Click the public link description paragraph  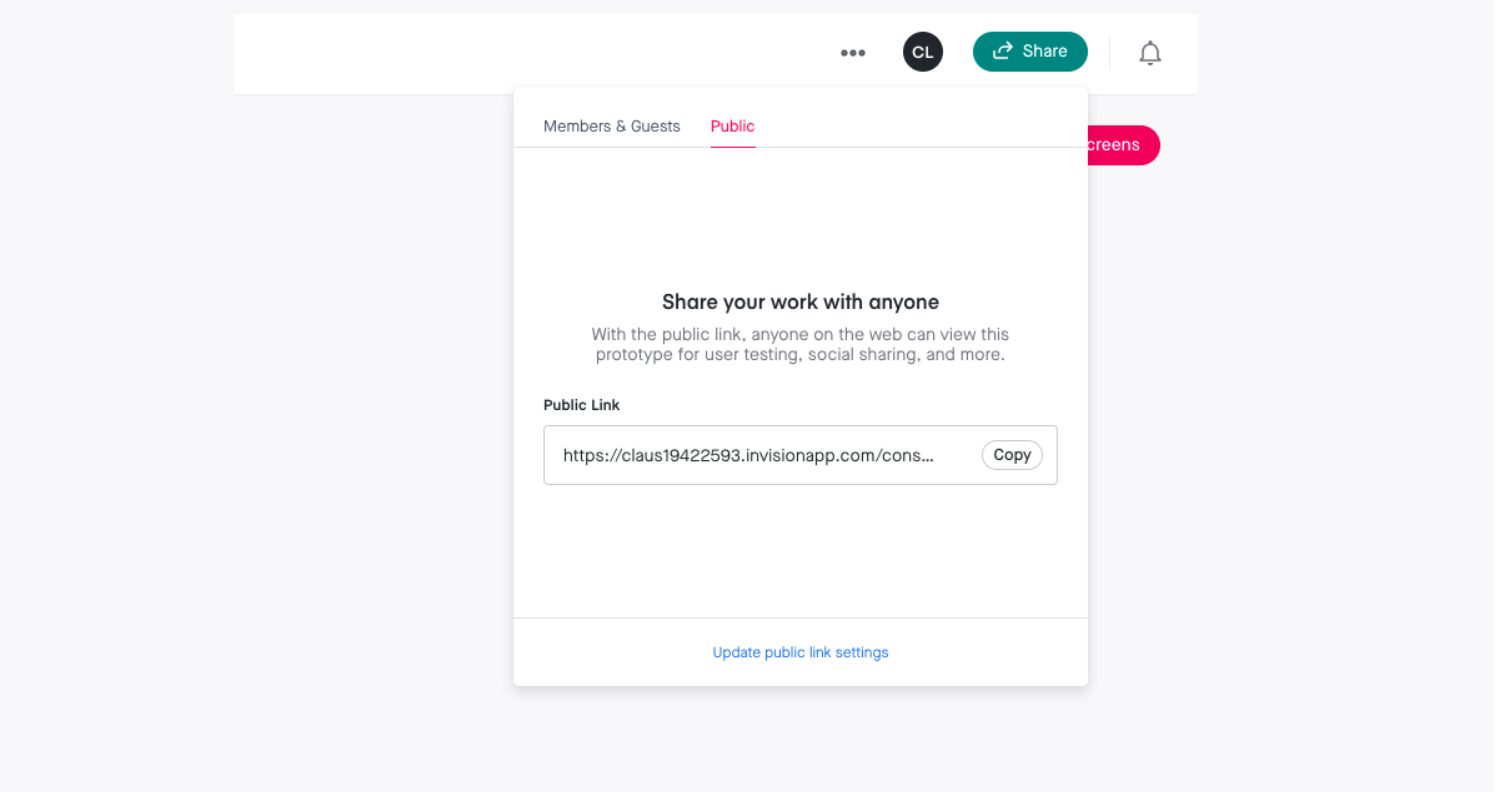coord(800,344)
